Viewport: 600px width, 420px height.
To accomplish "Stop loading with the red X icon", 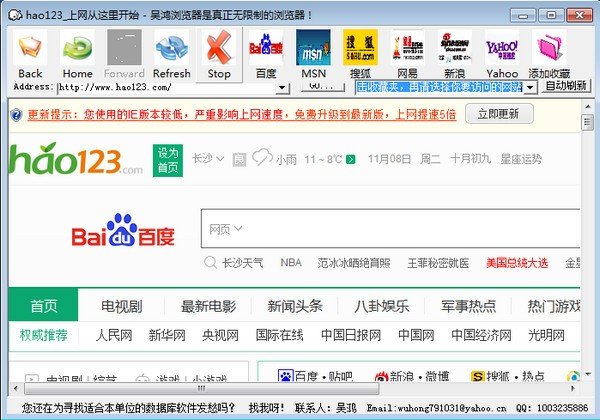I will (x=219, y=47).
